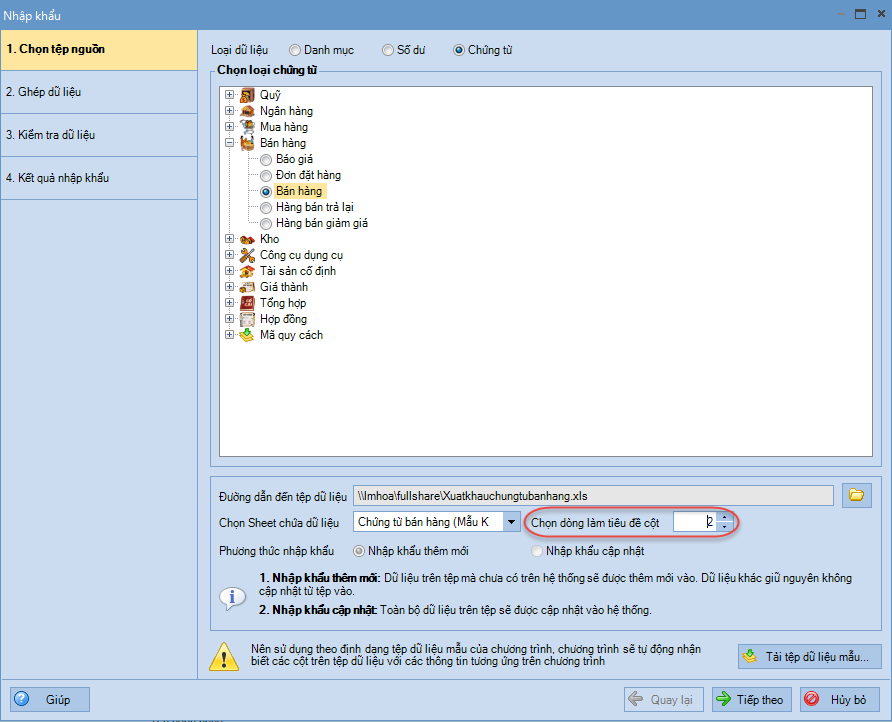Click the Giá thành icon
892x722 pixels.
pyautogui.click(x=247, y=287)
